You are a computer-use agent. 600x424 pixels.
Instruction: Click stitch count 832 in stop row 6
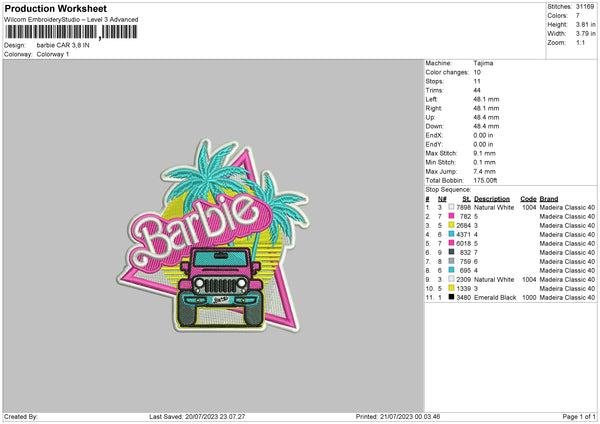[x=465, y=253]
